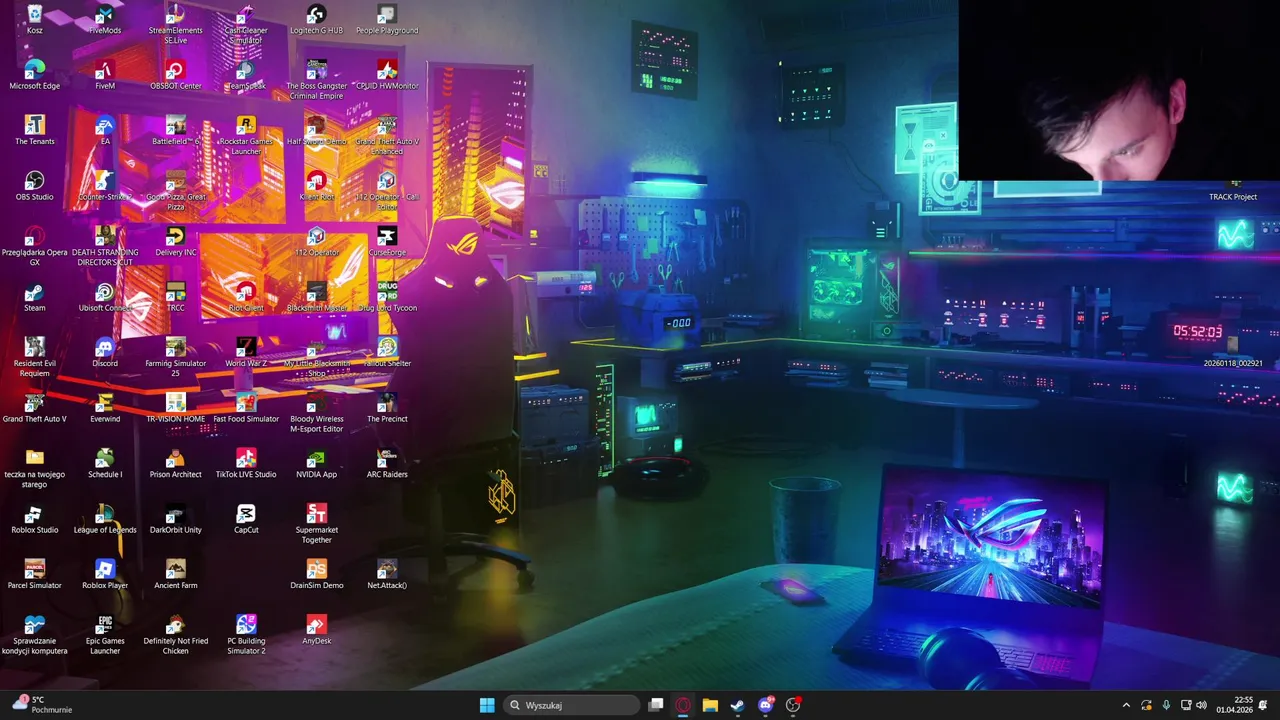Open PC Building Simulator 2 icon

(x=246, y=634)
